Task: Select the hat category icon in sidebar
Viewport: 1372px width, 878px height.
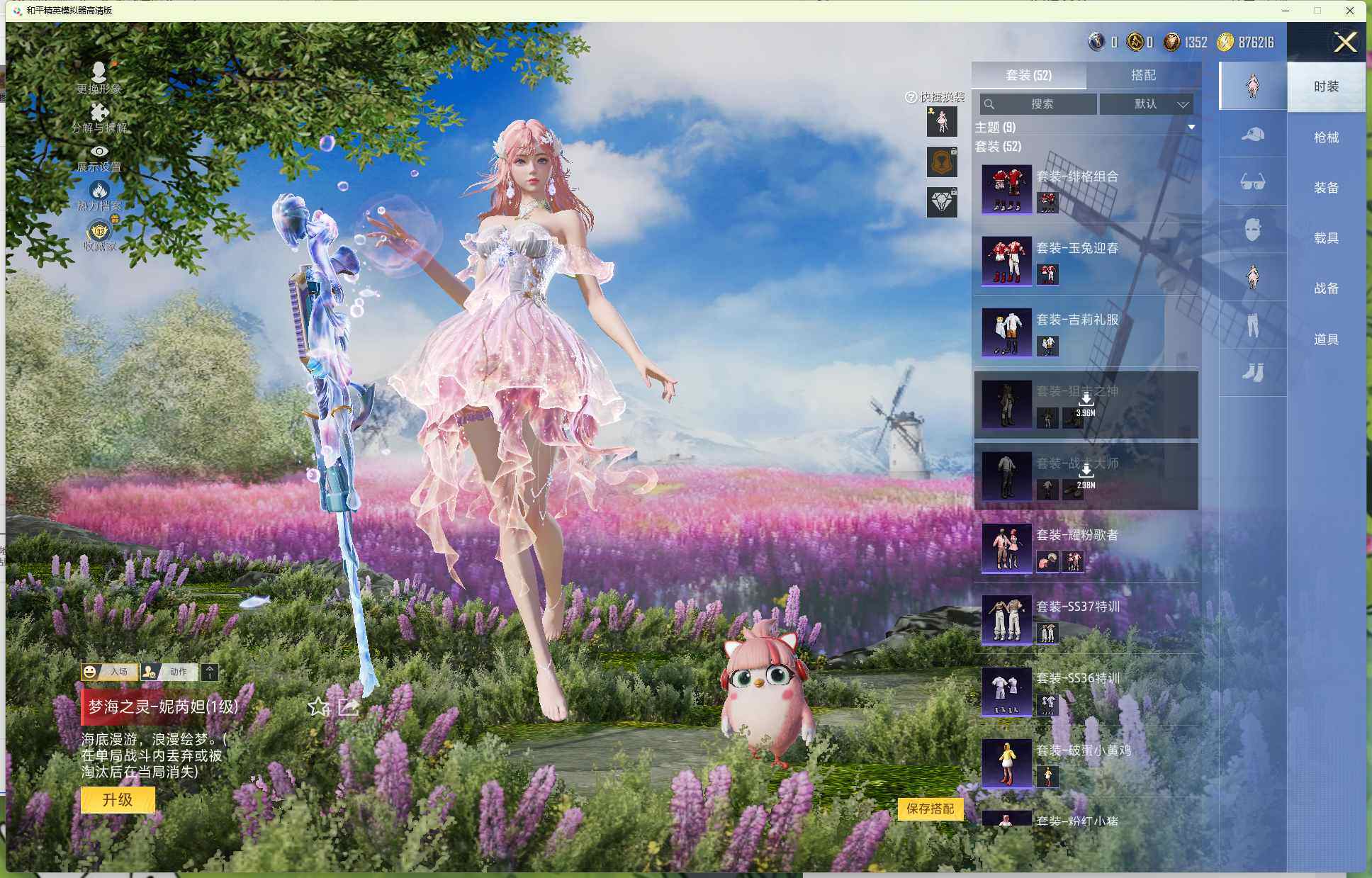Action: 1252,134
